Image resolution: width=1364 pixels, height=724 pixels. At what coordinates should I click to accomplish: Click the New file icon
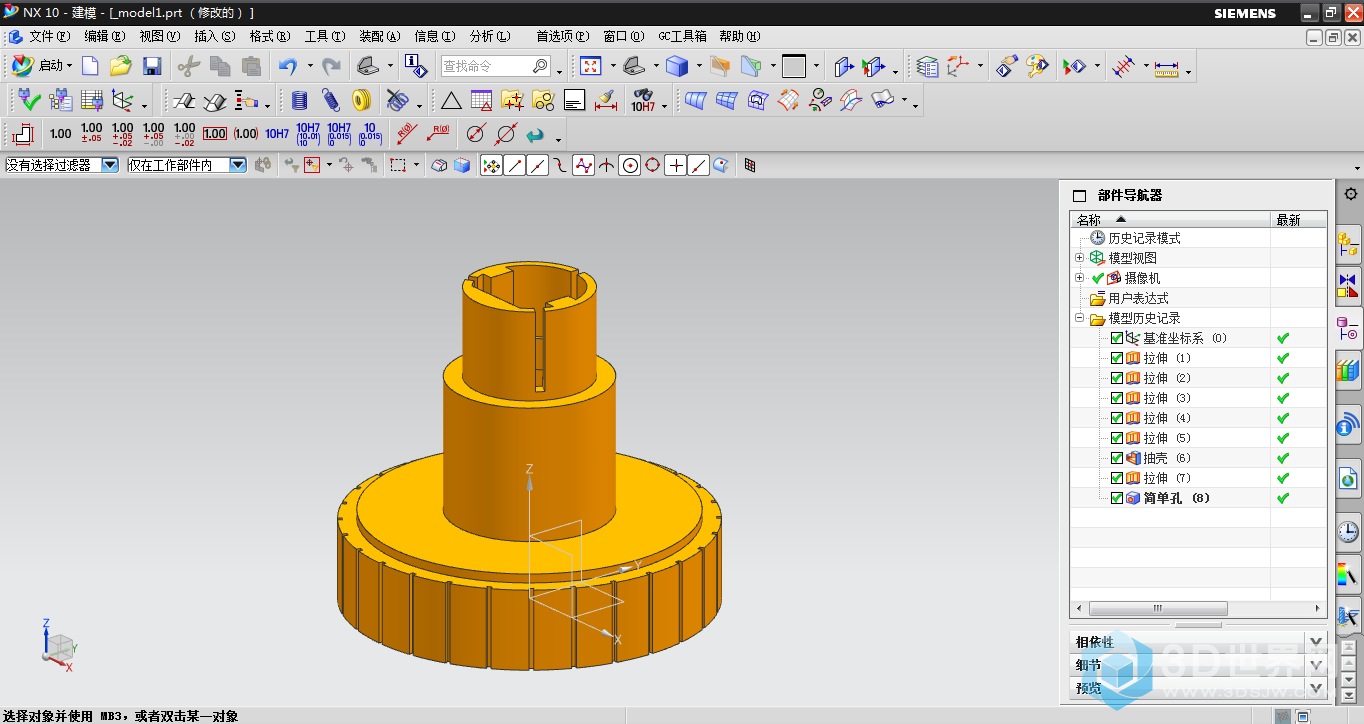[x=91, y=66]
